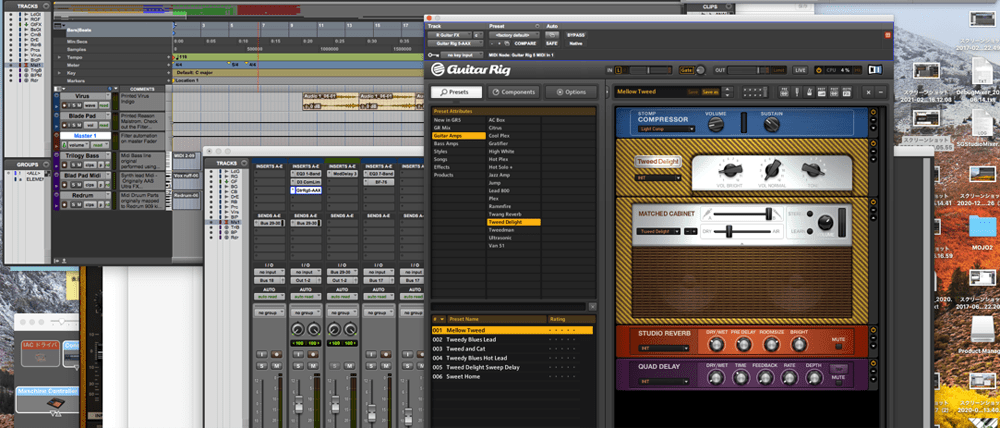Collapse the rack with minus icon

(x=880, y=92)
